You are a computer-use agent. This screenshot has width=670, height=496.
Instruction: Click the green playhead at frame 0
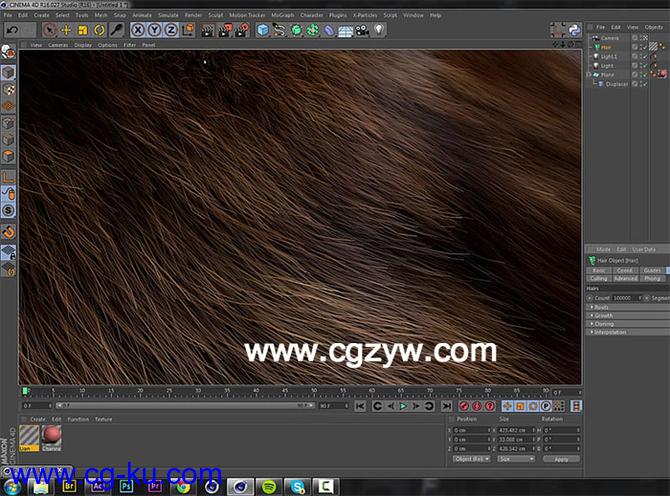click(25, 391)
